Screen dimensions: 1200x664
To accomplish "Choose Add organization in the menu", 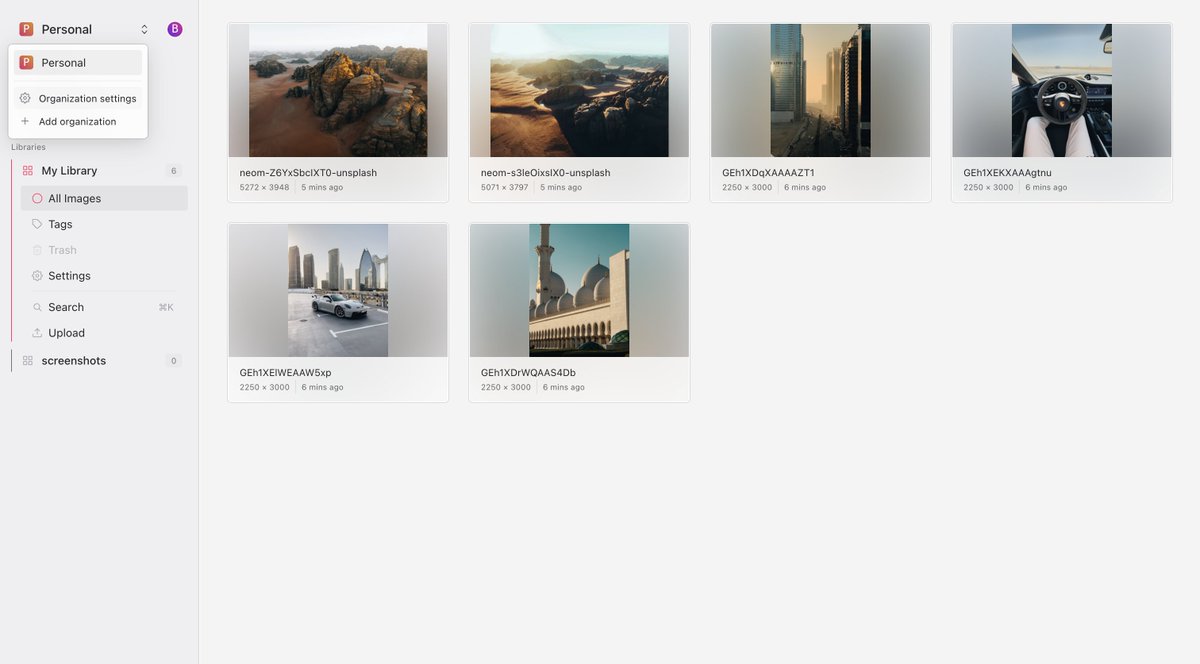I will pyautogui.click(x=78, y=121).
